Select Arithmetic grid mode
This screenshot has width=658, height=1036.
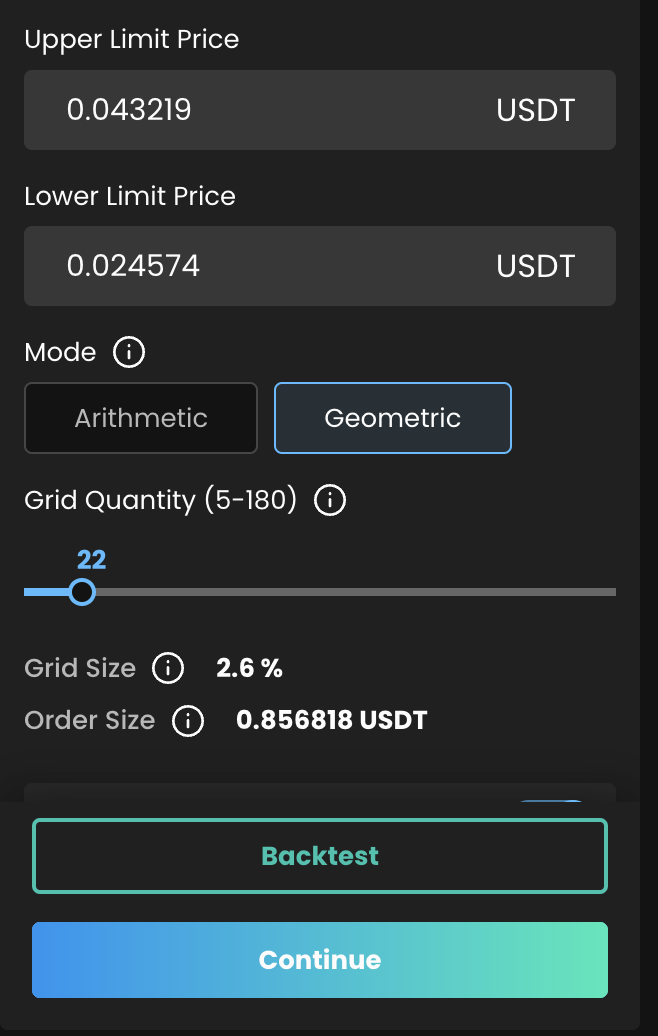141,418
